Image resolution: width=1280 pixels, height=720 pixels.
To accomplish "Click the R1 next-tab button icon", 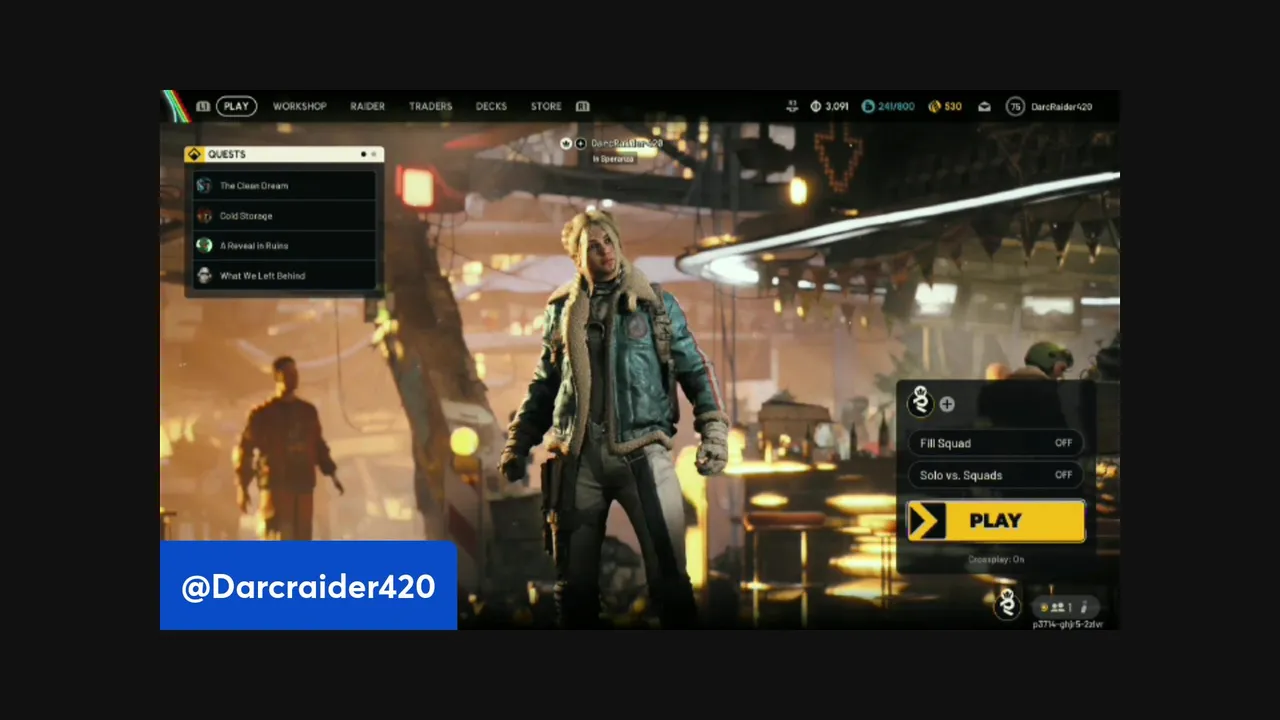I will point(582,106).
